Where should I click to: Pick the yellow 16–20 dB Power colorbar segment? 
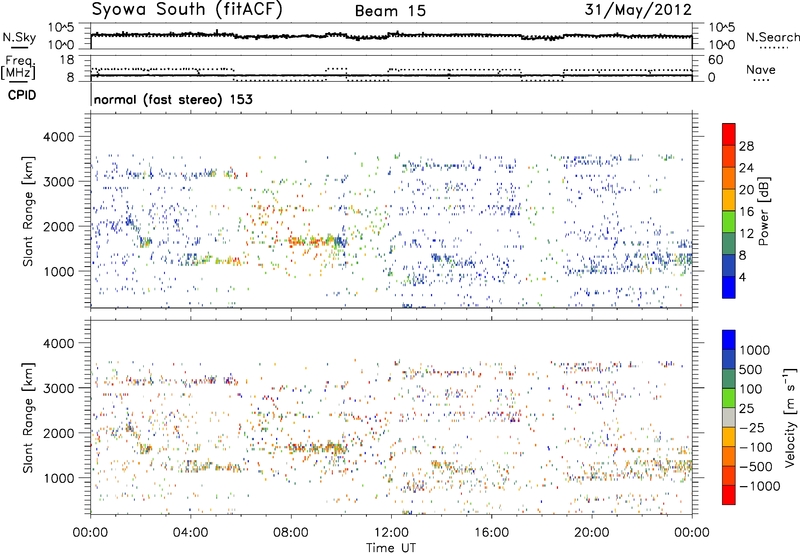pos(729,199)
